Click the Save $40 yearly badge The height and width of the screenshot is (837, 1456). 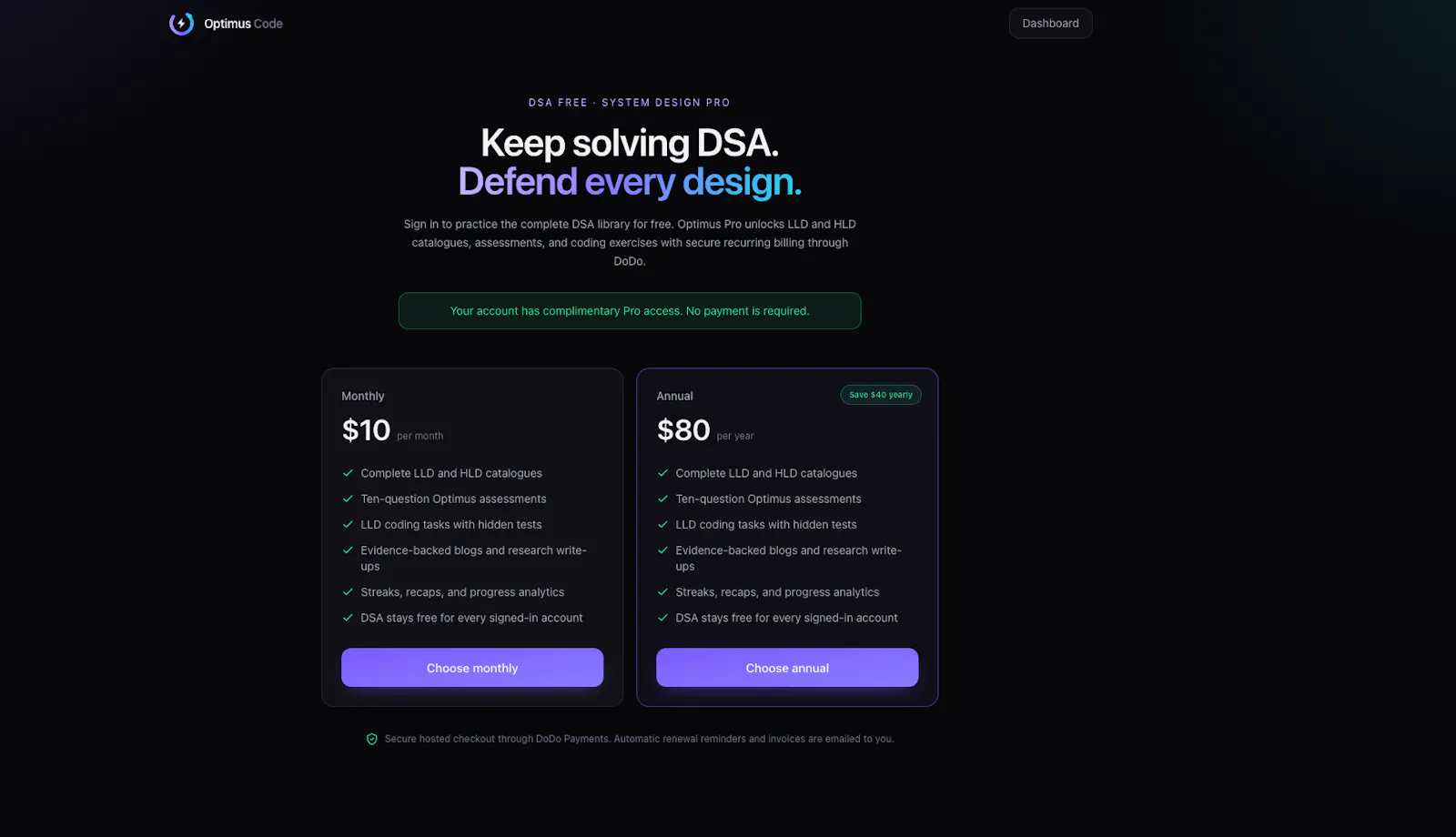881,395
